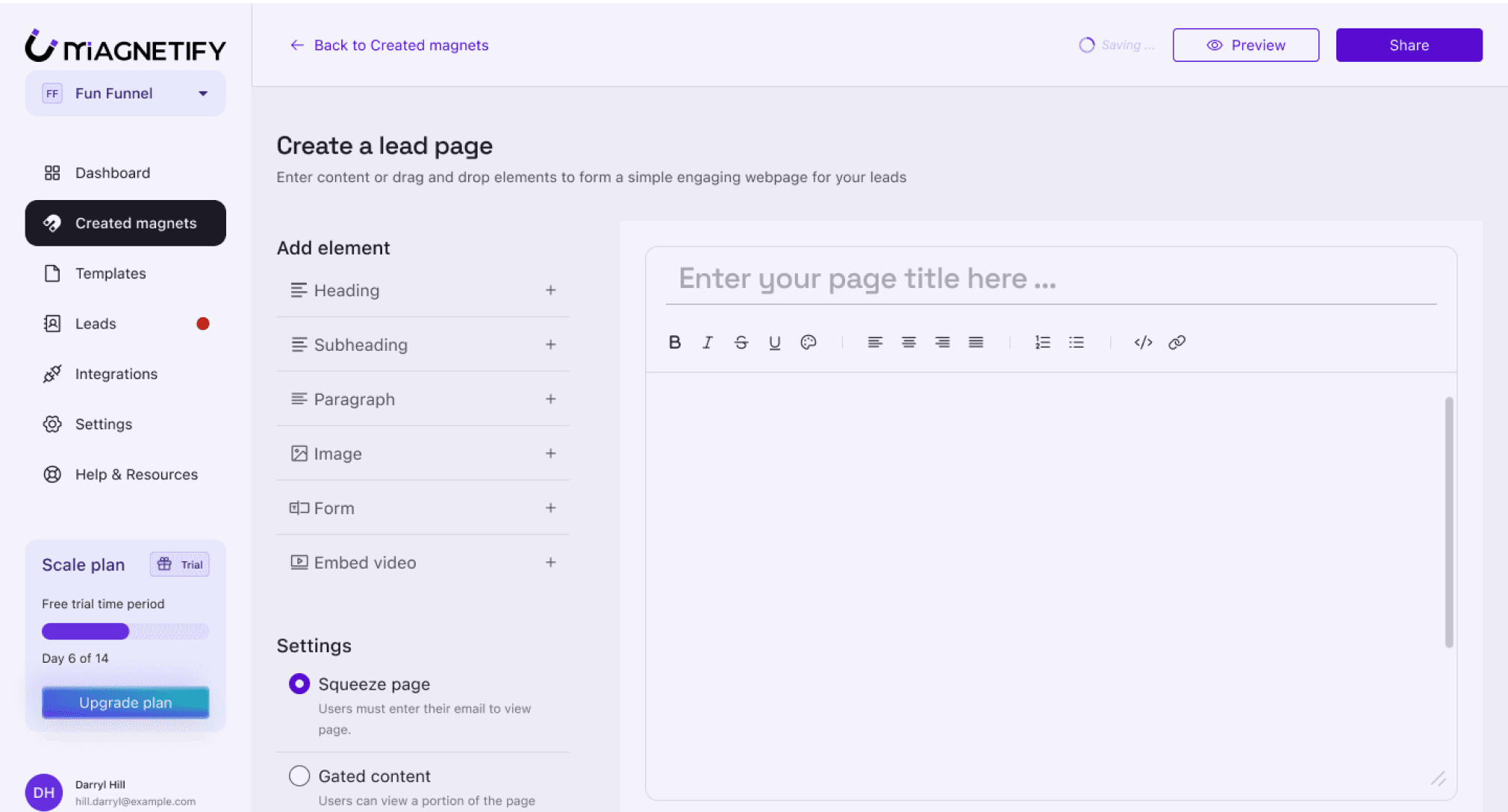Image resolution: width=1508 pixels, height=812 pixels.
Task: Add a hyperlink using link icon
Action: tap(1177, 342)
